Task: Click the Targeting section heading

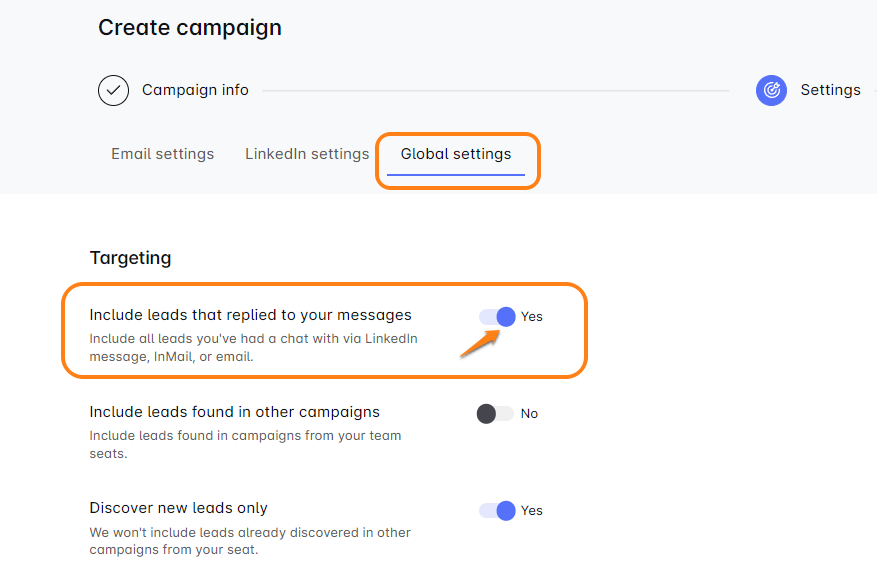Action: (x=130, y=258)
